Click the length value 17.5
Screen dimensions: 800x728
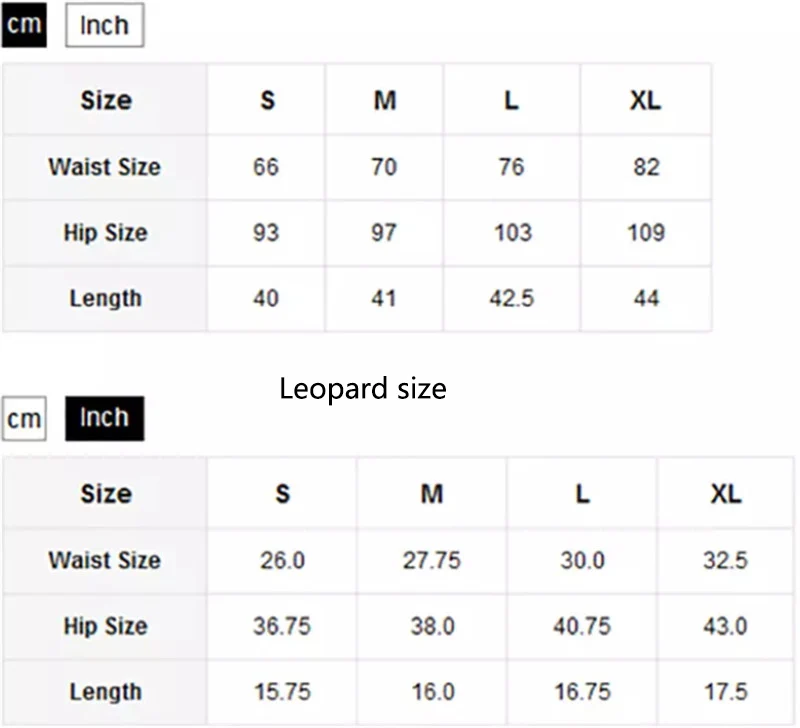tap(725, 692)
